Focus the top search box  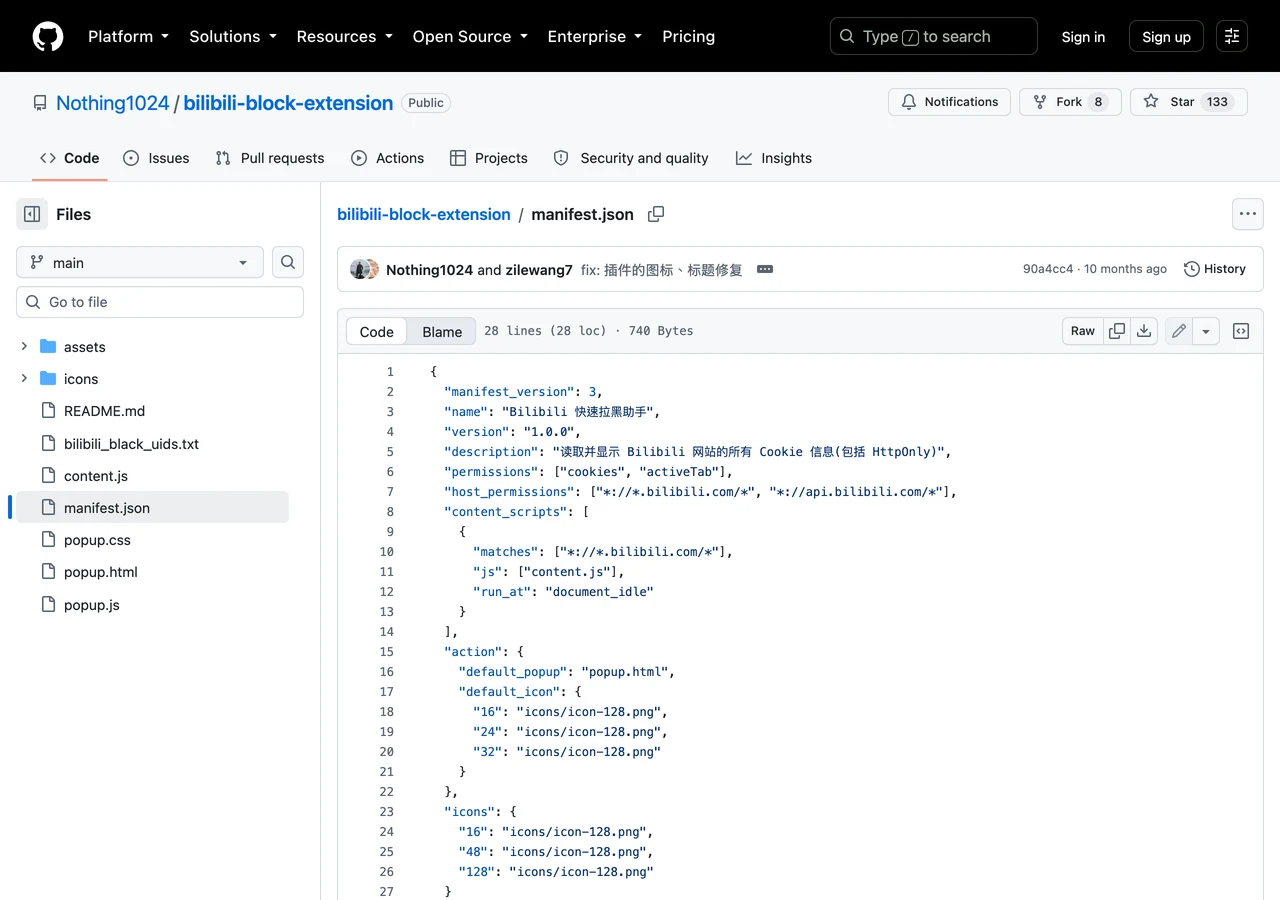click(x=934, y=36)
